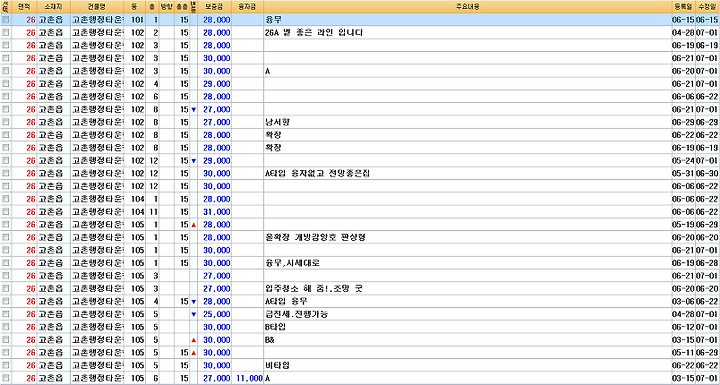Select the note 남서향
720x385 pixels.
[277, 122]
